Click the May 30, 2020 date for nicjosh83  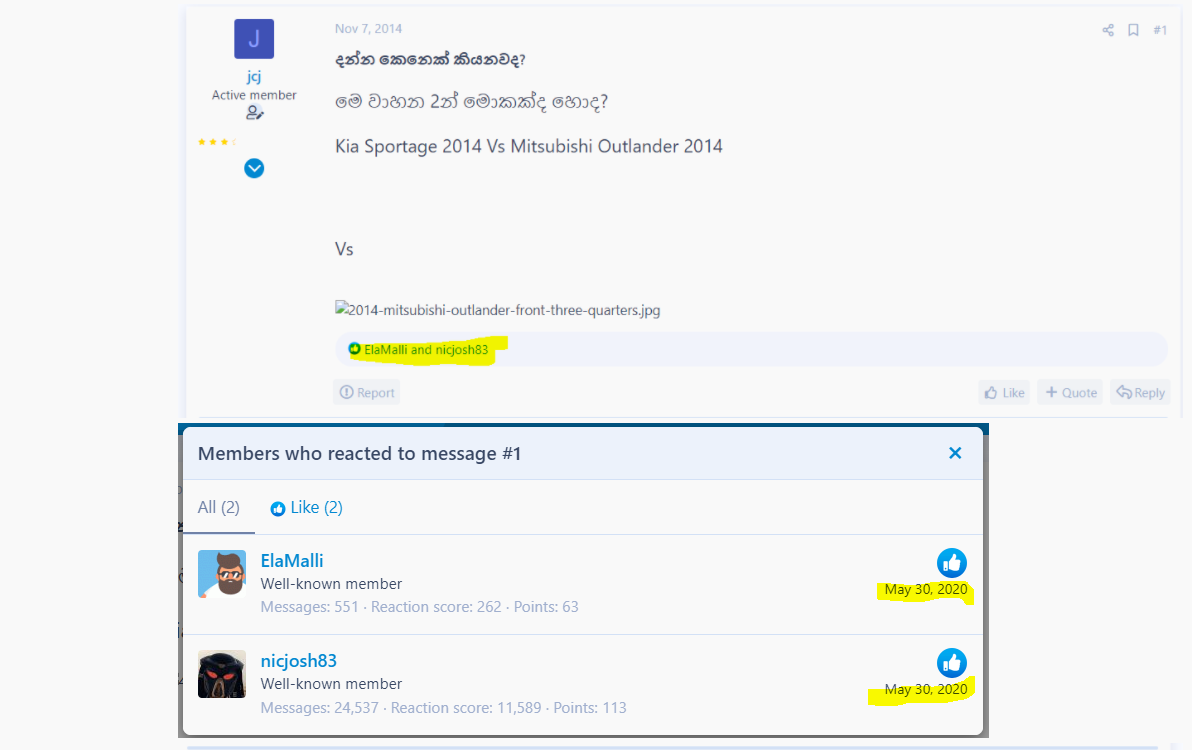click(925, 689)
